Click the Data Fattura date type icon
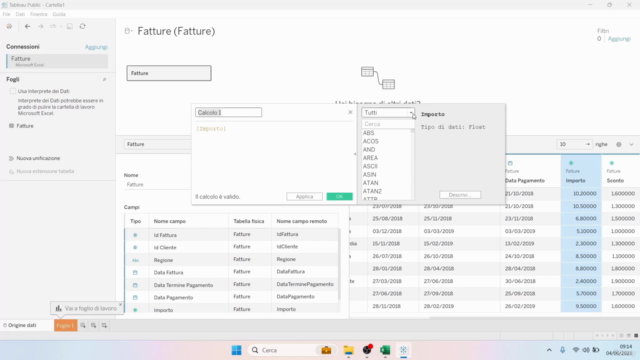This screenshot has width=640, height=360. [135, 273]
